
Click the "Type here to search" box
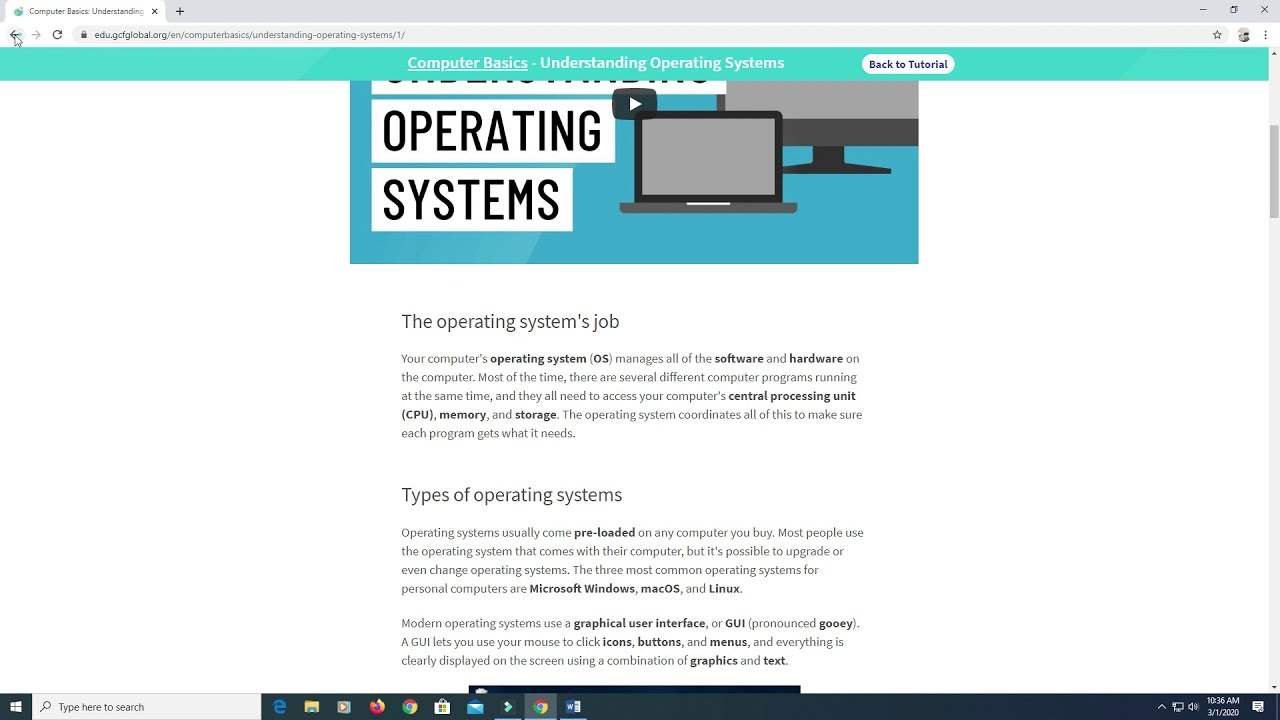(147, 707)
